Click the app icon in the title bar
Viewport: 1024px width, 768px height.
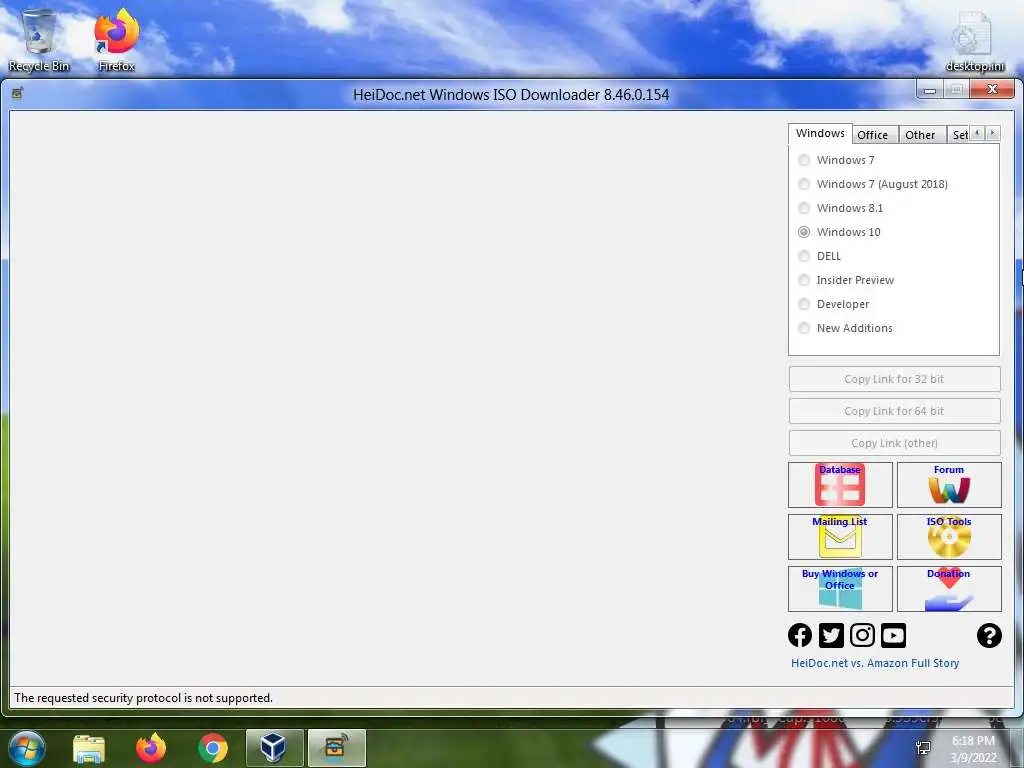(18, 93)
